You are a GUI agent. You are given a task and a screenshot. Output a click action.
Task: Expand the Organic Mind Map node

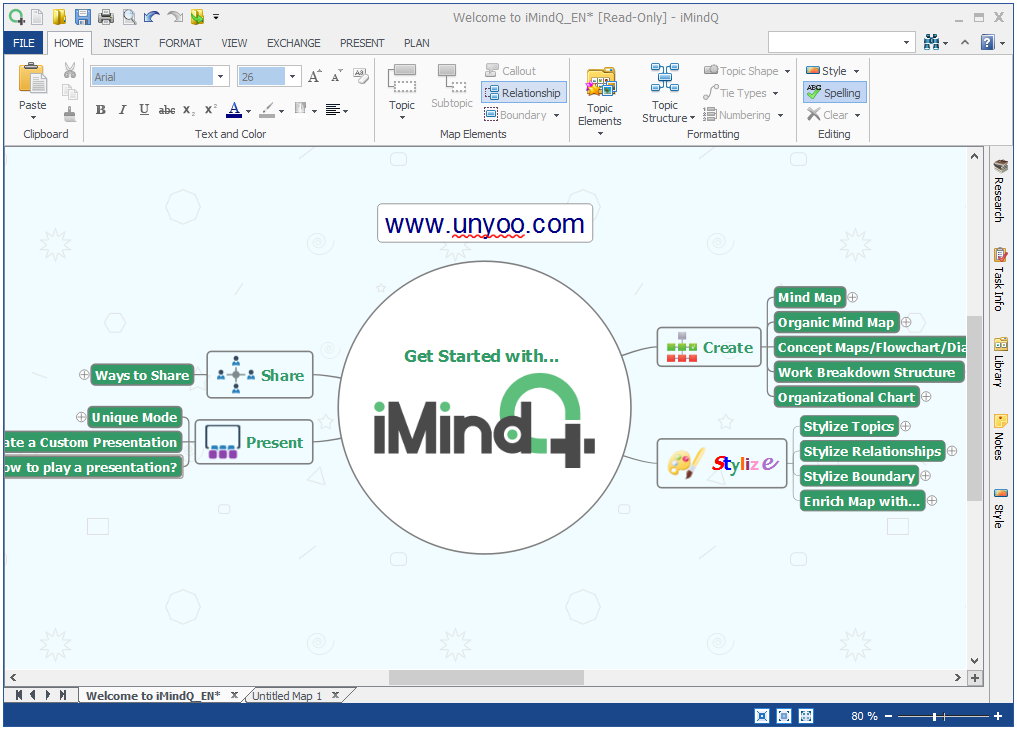pos(906,322)
